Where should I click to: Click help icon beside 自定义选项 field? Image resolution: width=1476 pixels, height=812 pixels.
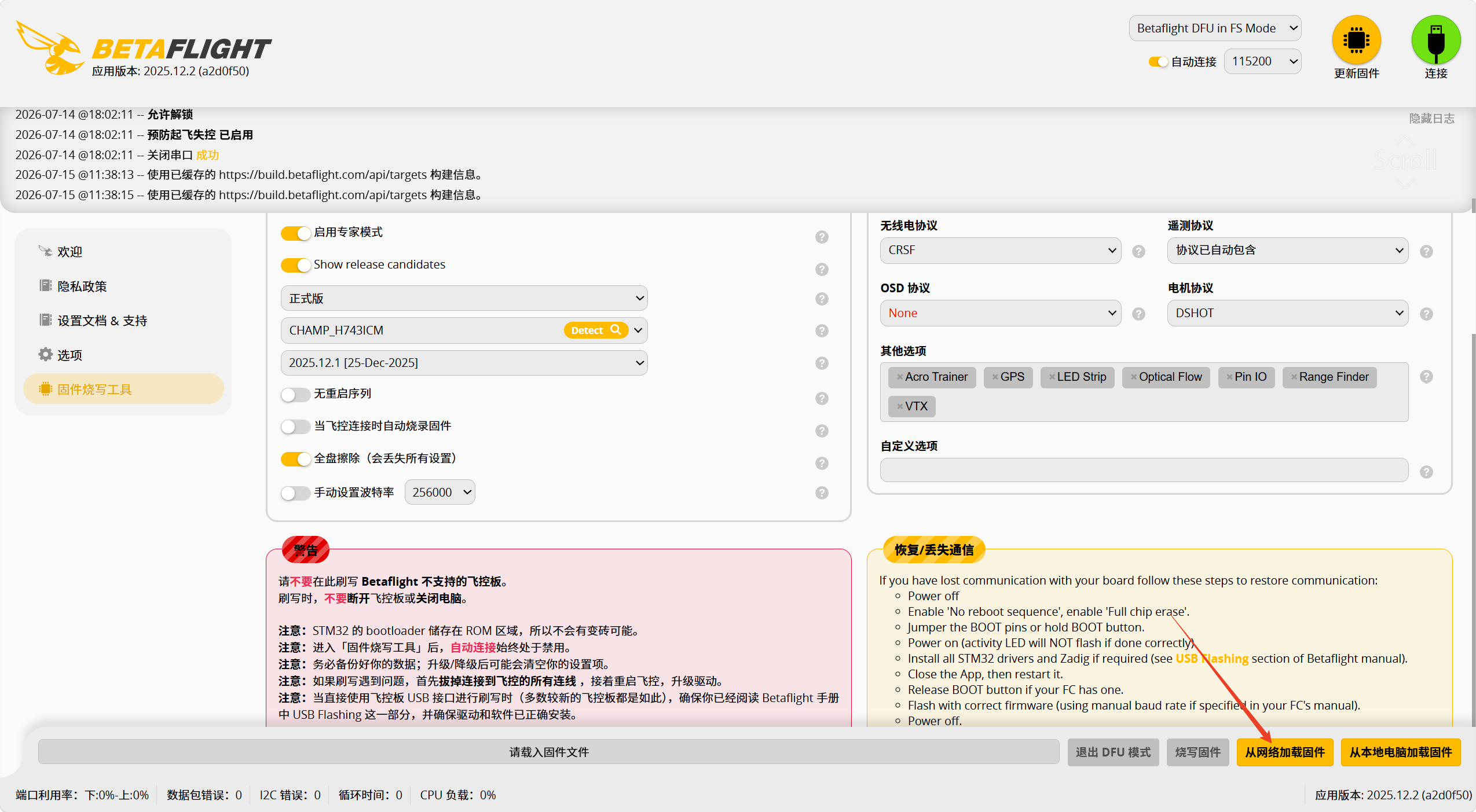(x=1426, y=471)
